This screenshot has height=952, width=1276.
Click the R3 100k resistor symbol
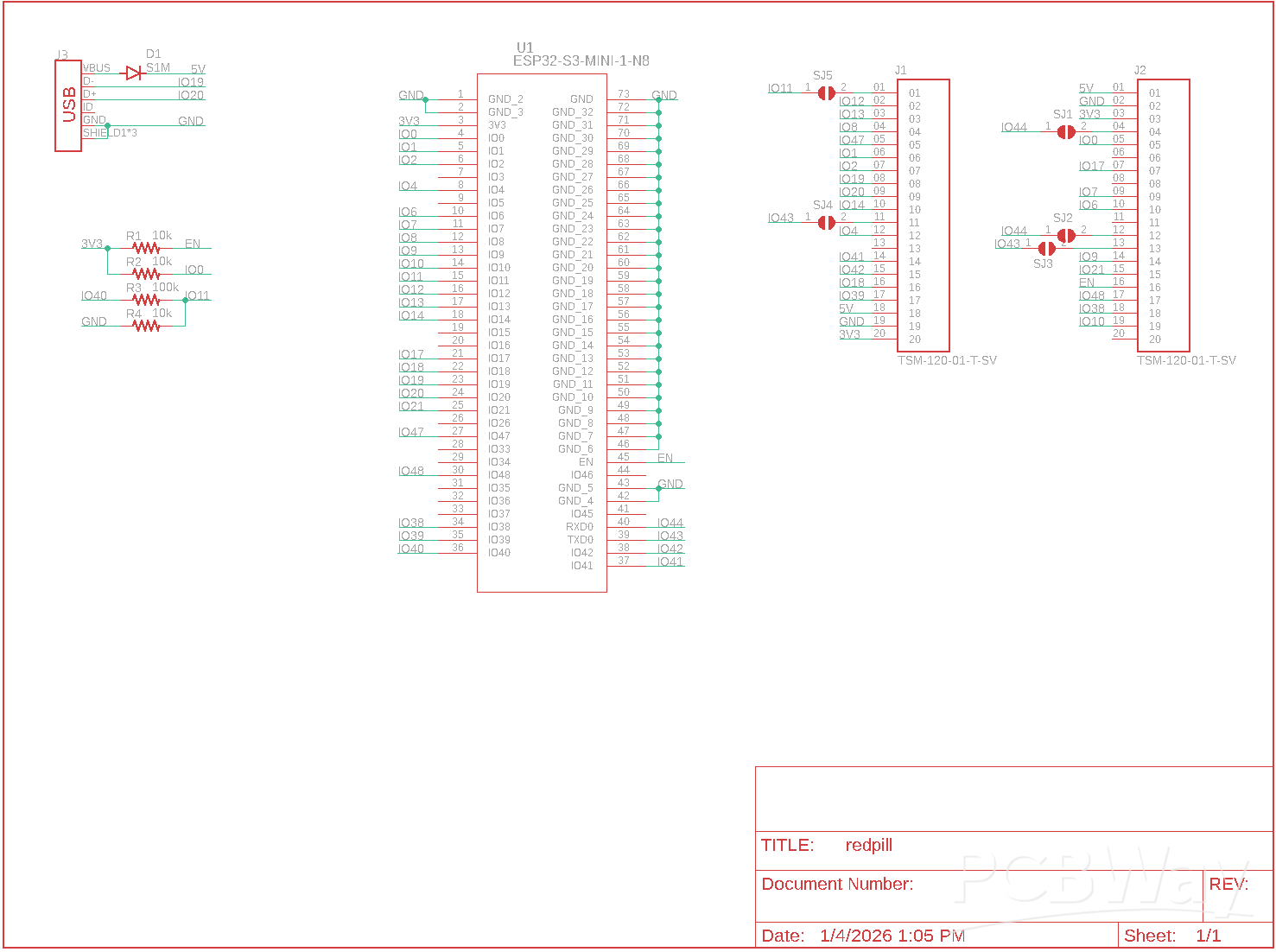146,300
